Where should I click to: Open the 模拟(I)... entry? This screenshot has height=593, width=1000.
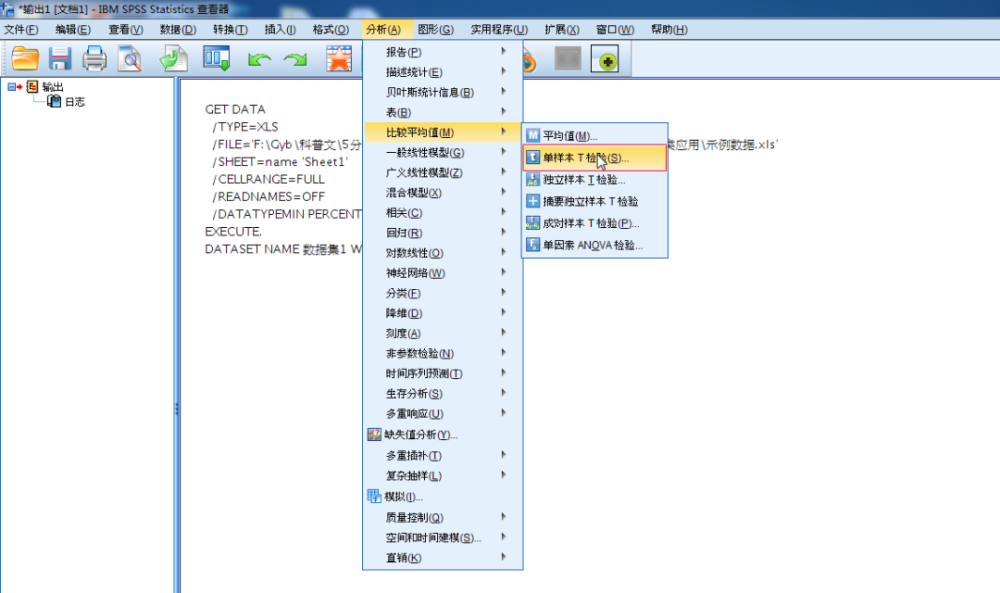click(x=443, y=497)
